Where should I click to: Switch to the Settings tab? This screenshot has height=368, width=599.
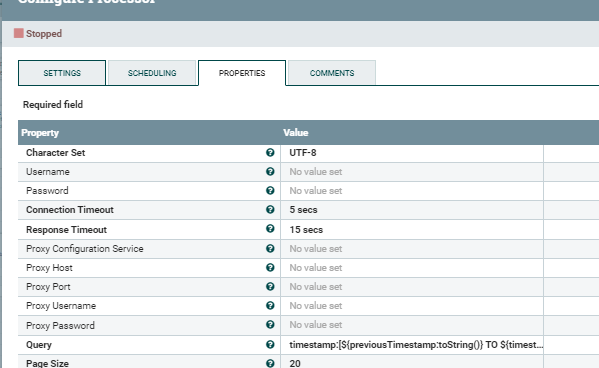pyautogui.click(x=62, y=73)
